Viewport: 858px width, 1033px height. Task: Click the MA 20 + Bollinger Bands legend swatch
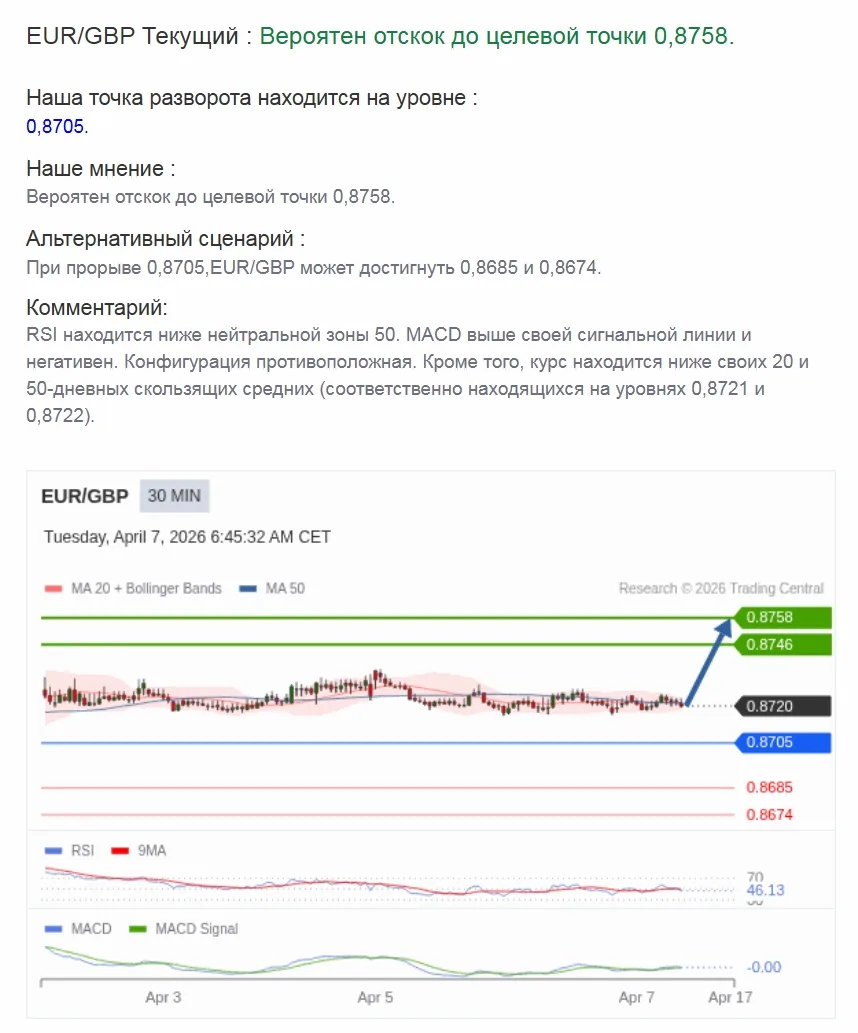54,588
